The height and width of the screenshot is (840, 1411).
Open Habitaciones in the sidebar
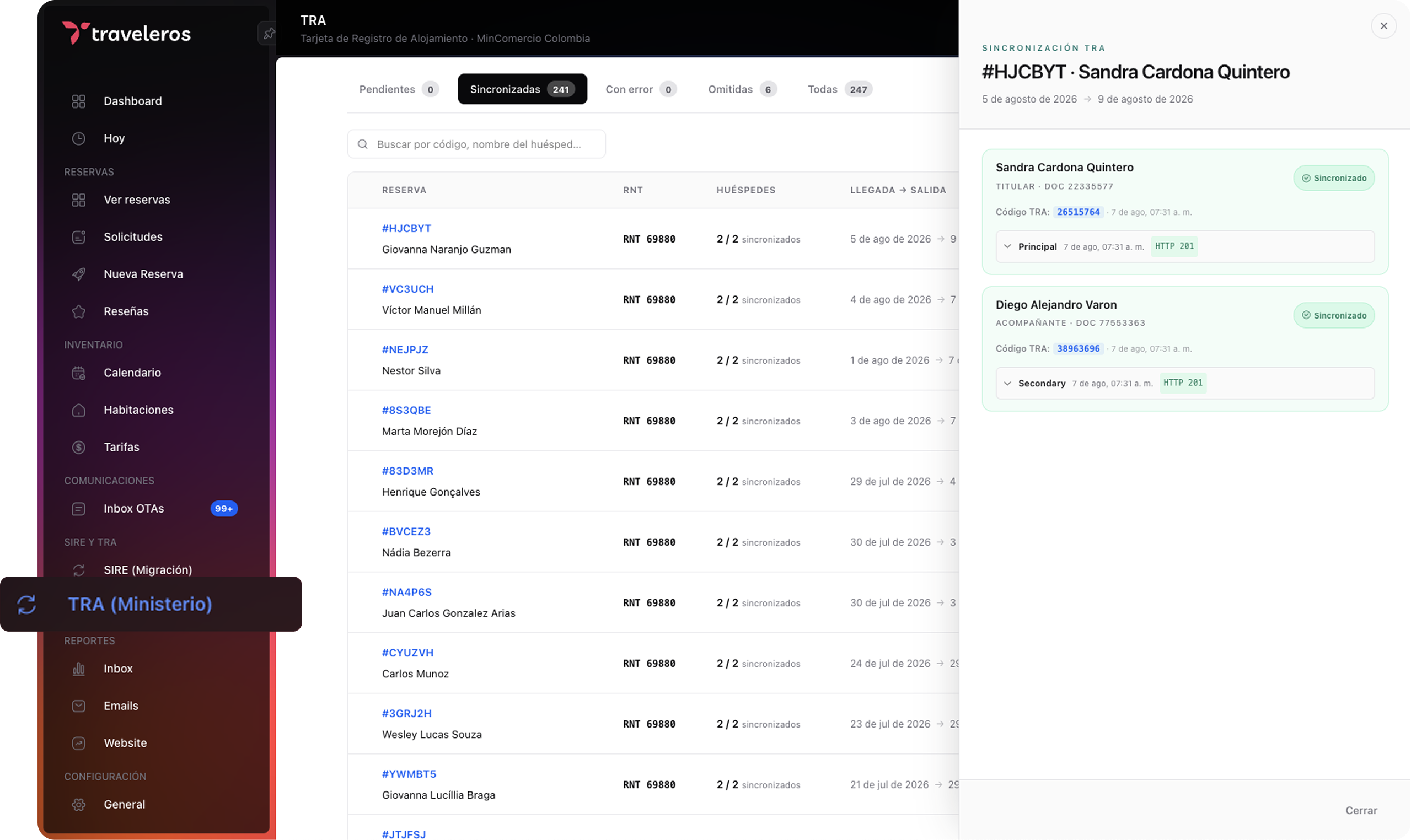[x=138, y=411]
